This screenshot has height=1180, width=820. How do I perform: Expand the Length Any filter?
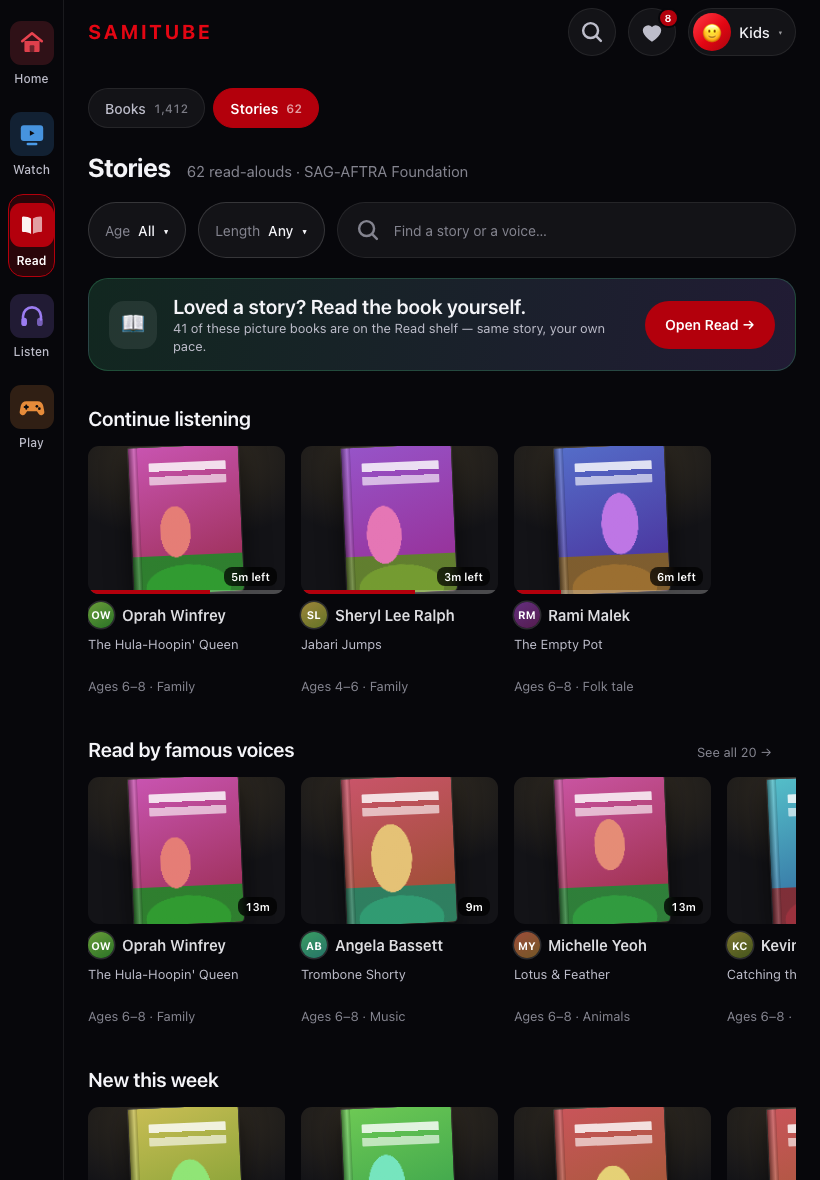tap(261, 230)
